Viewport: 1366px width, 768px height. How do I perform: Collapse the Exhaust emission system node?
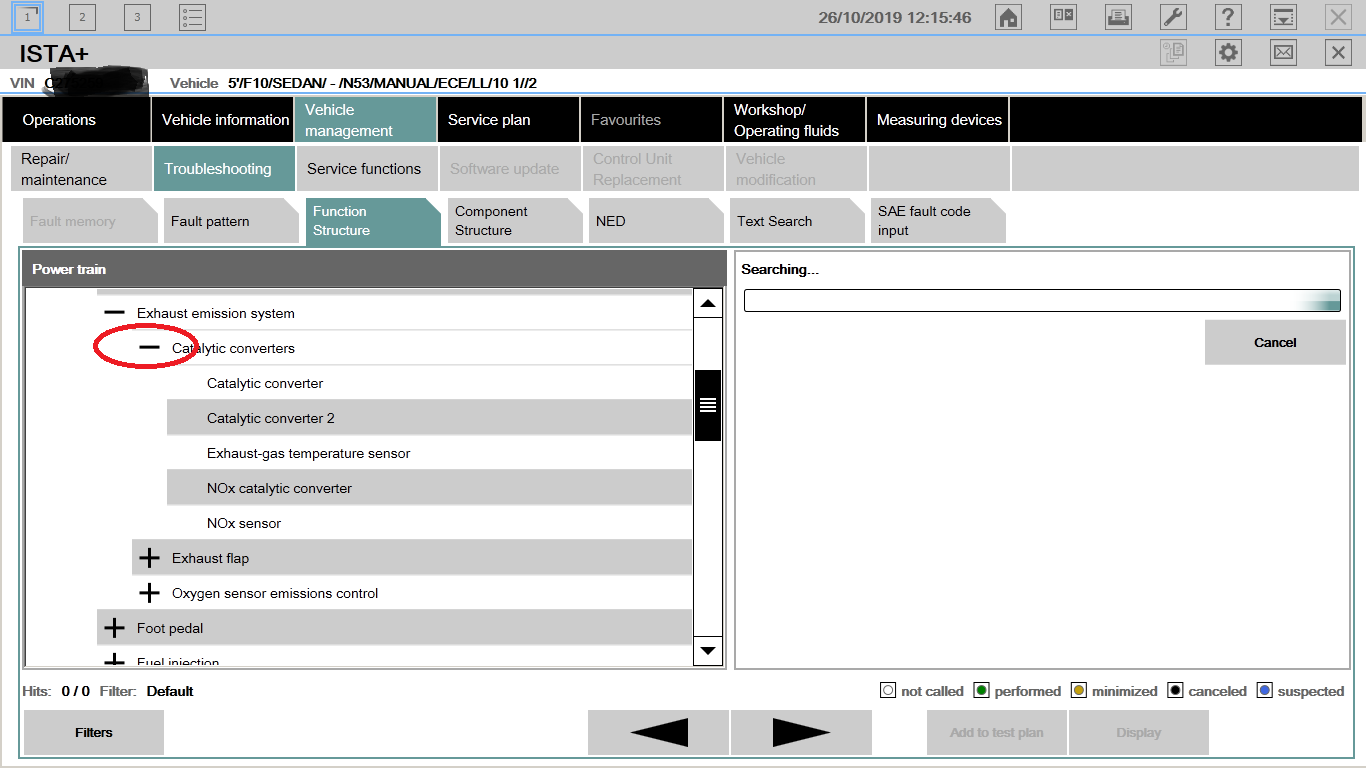114,313
